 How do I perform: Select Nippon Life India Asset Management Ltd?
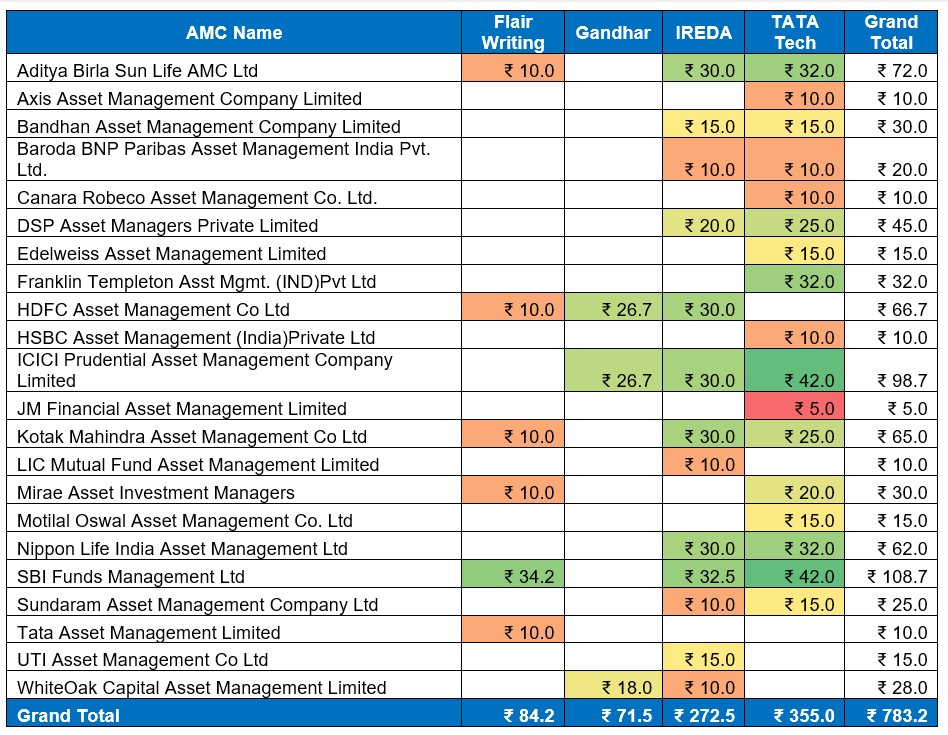[x=182, y=548]
